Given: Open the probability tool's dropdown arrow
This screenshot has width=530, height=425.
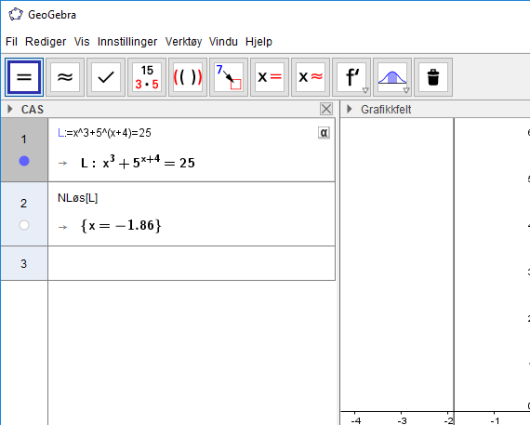Looking at the screenshot, I should pyautogui.click(x=406, y=90).
